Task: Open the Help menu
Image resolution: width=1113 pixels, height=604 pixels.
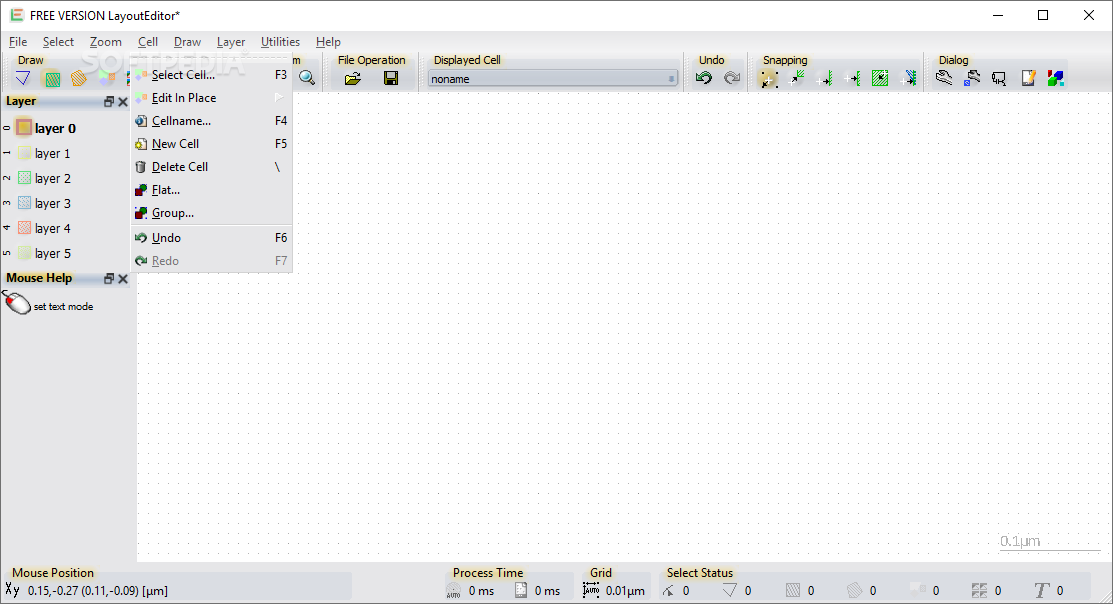Action: (x=328, y=42)
